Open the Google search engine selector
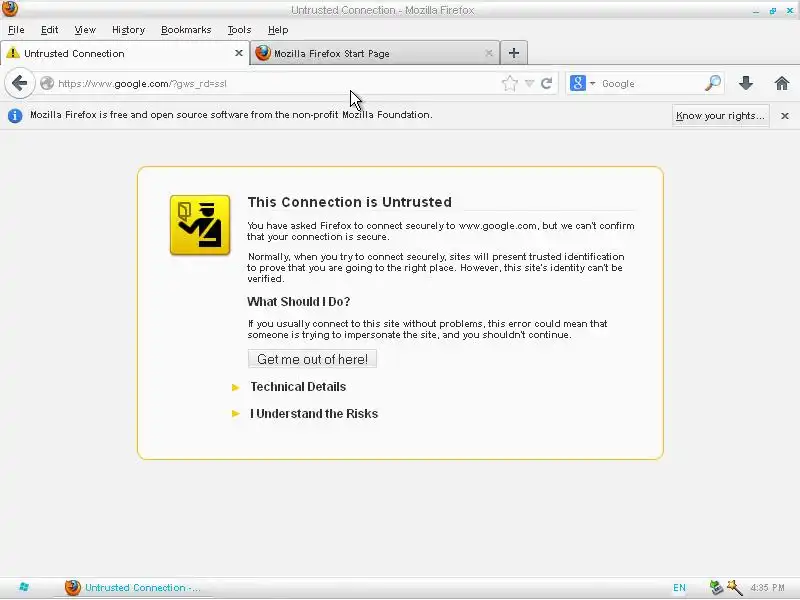 pyautogui.click(x=583, y=83)
